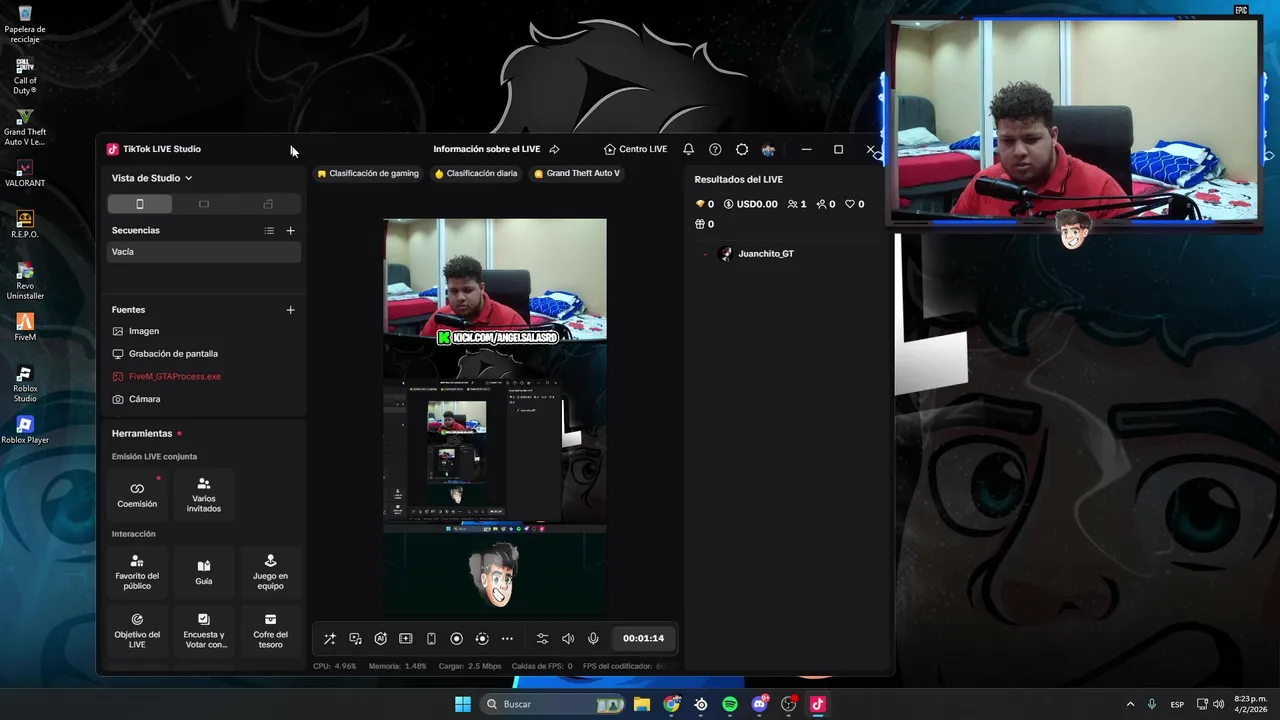Start recording with the record circle icon
This screenshot has width=1280, height=720.
[x=456, y=638]
